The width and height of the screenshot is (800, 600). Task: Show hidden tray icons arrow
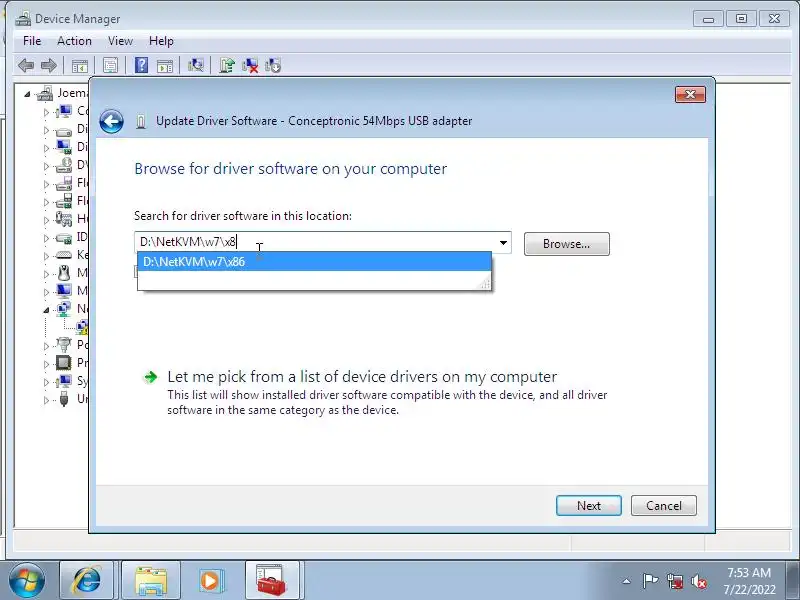[627, 581]
